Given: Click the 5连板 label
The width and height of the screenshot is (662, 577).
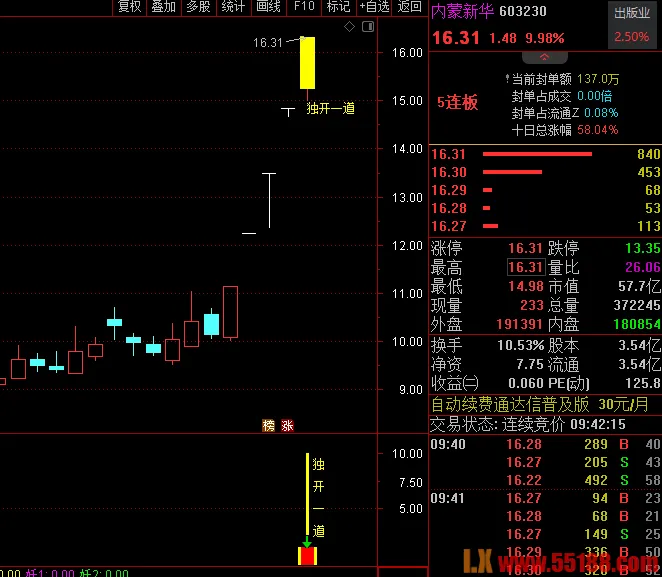Looking at the screenshot, I should [x=458, y=102].
